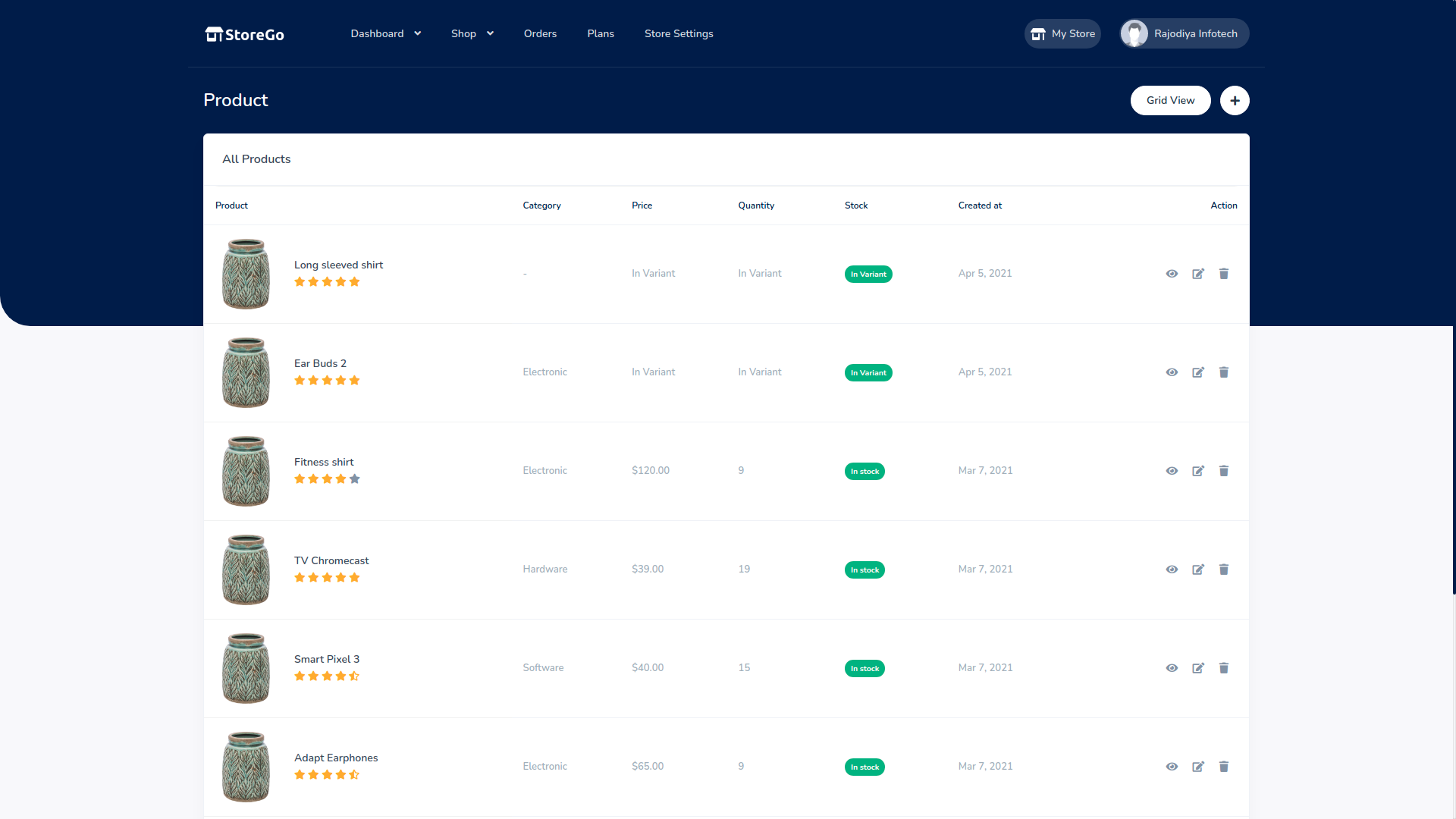Delete the Smart Pixel 3 product

(1224, 668)
